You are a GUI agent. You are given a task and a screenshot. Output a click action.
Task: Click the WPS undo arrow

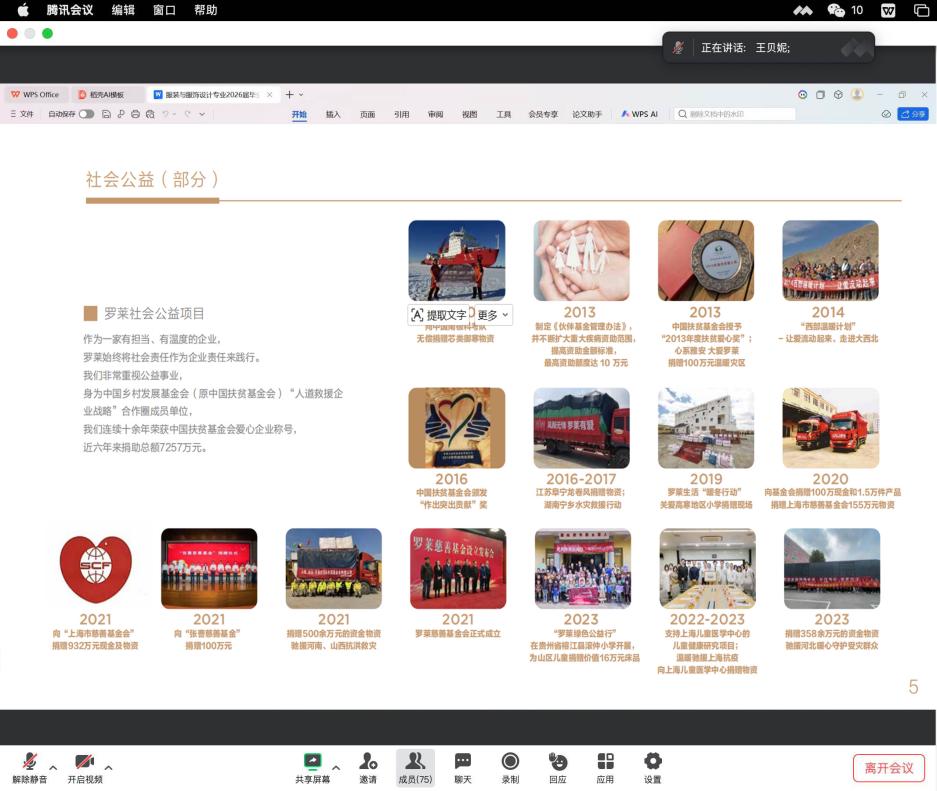[x=166, y=114]
